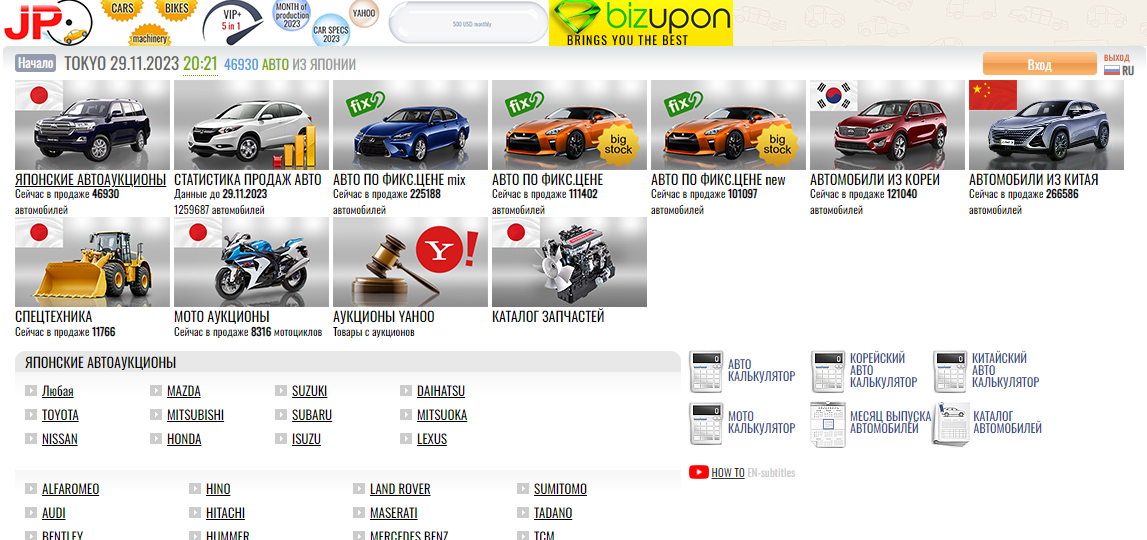Select TOYOTA make

[x=60, y=415]
